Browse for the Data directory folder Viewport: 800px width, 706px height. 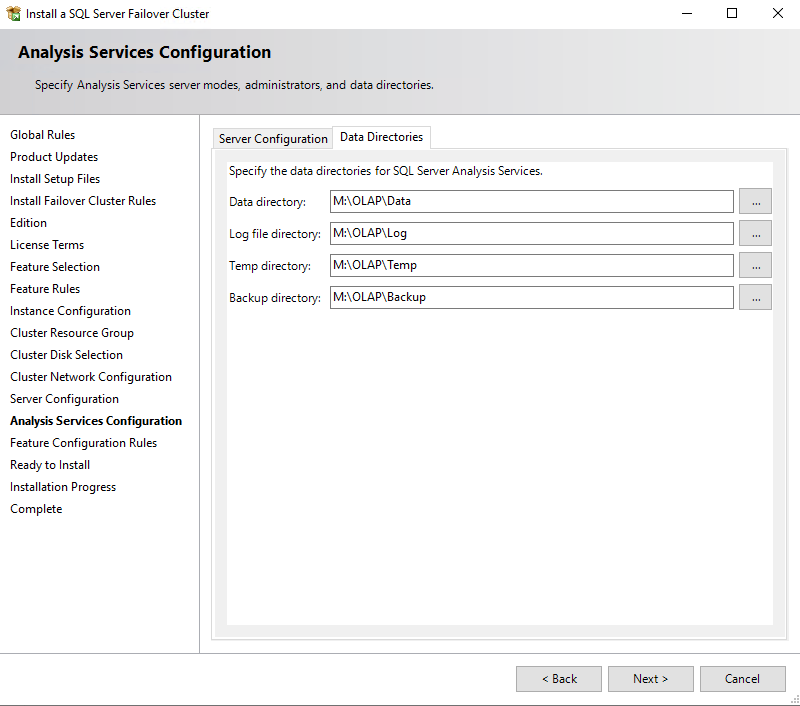coord(755,201)
